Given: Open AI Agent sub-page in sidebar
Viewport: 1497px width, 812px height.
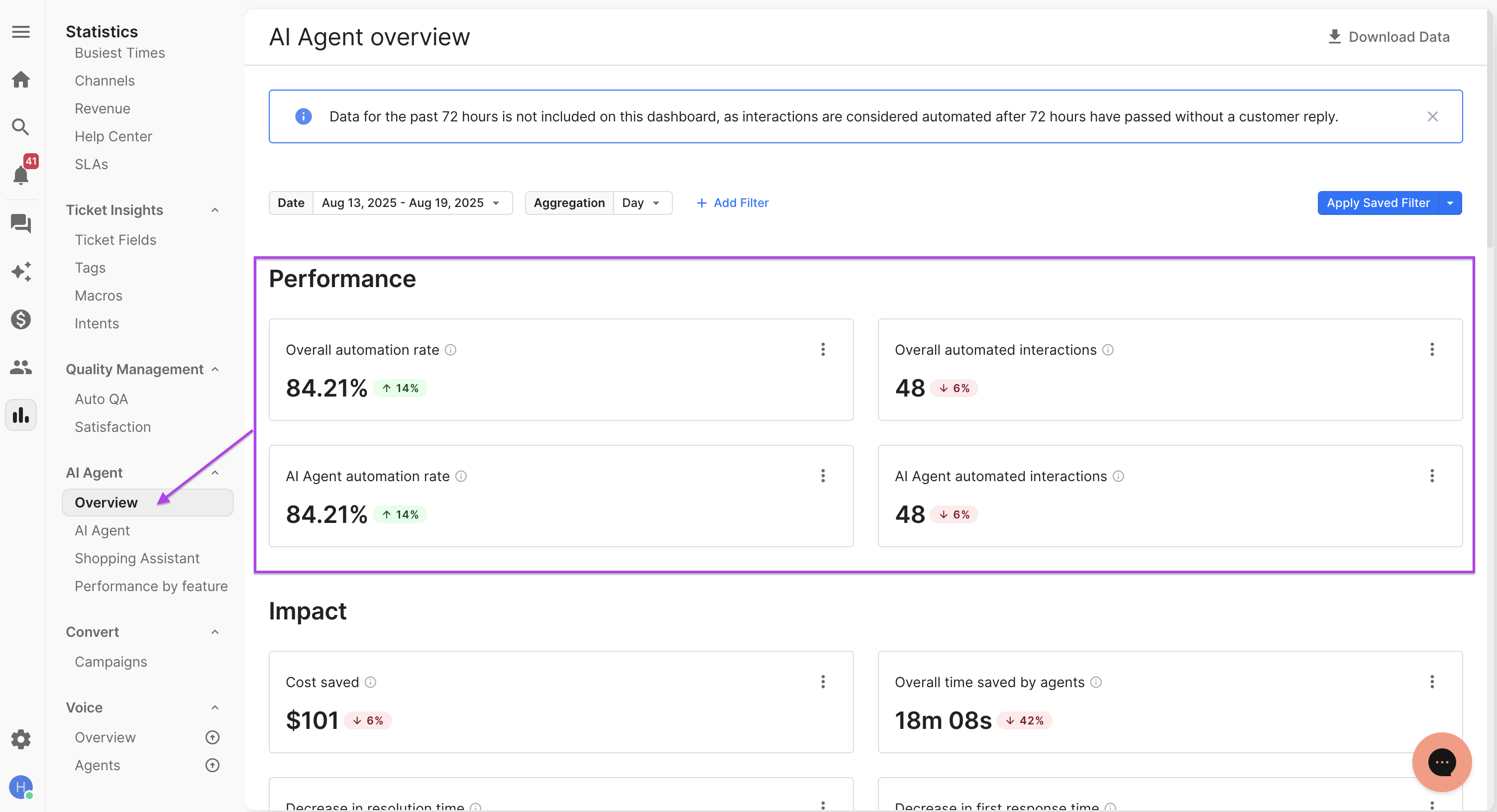Looking at the screenshot, I should (103, 530).
